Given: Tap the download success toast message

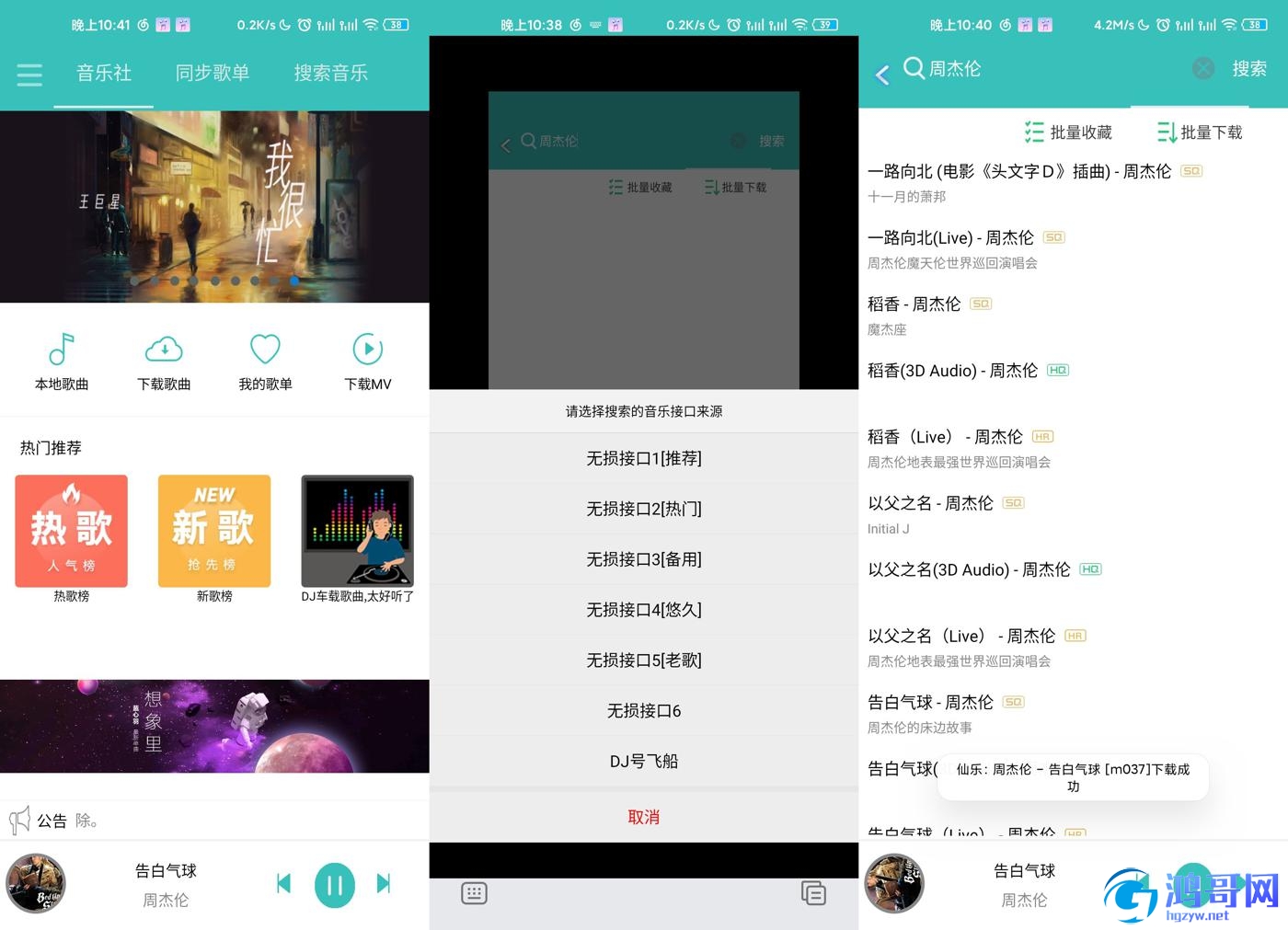Looking at the screenshot, I should 1073,777.
